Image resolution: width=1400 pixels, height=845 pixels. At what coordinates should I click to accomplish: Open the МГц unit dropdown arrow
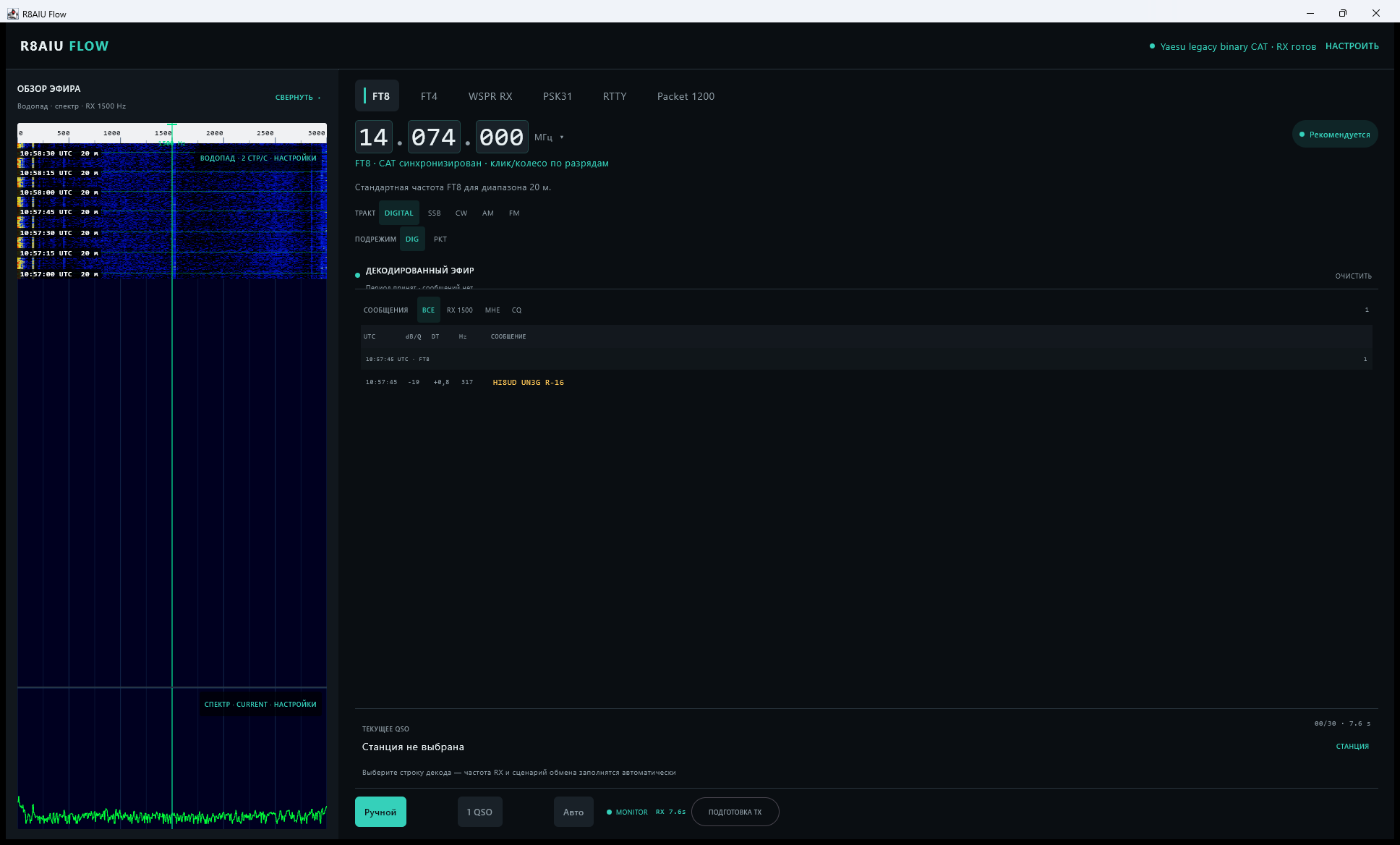tap(562, 137)
